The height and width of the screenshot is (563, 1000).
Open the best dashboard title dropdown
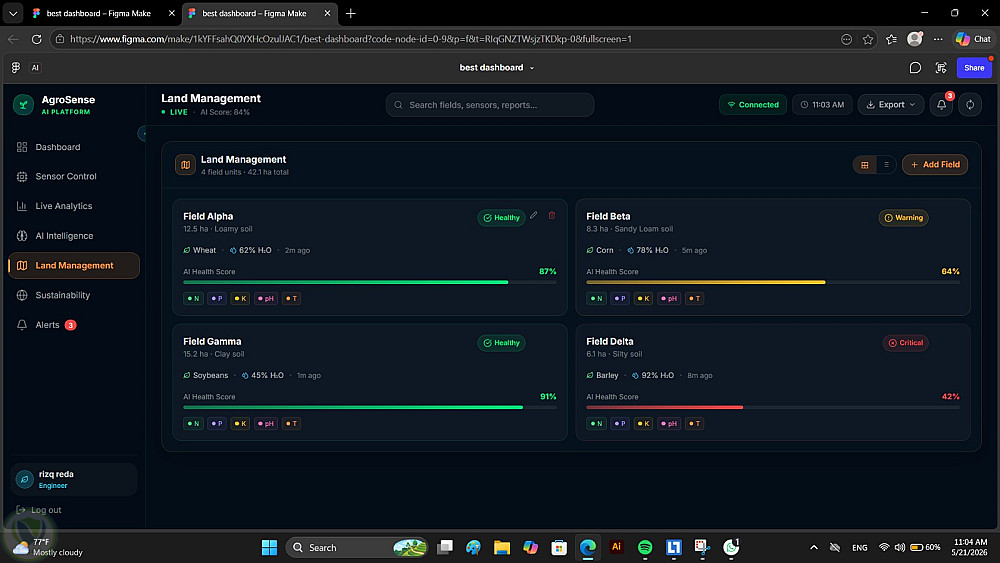tap(497, 68)
